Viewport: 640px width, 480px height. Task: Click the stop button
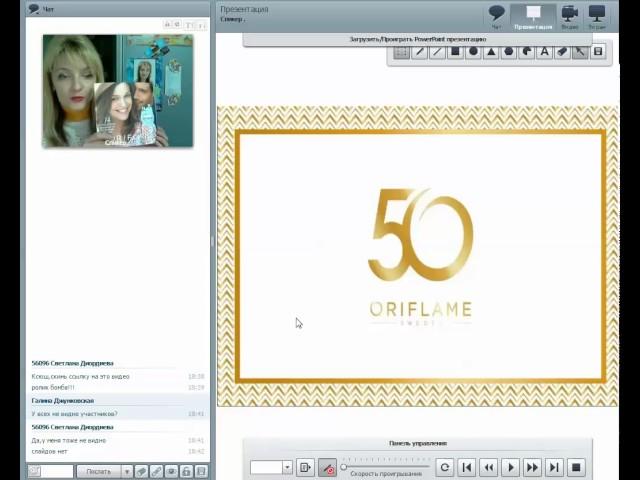click(x=576, y=467)
